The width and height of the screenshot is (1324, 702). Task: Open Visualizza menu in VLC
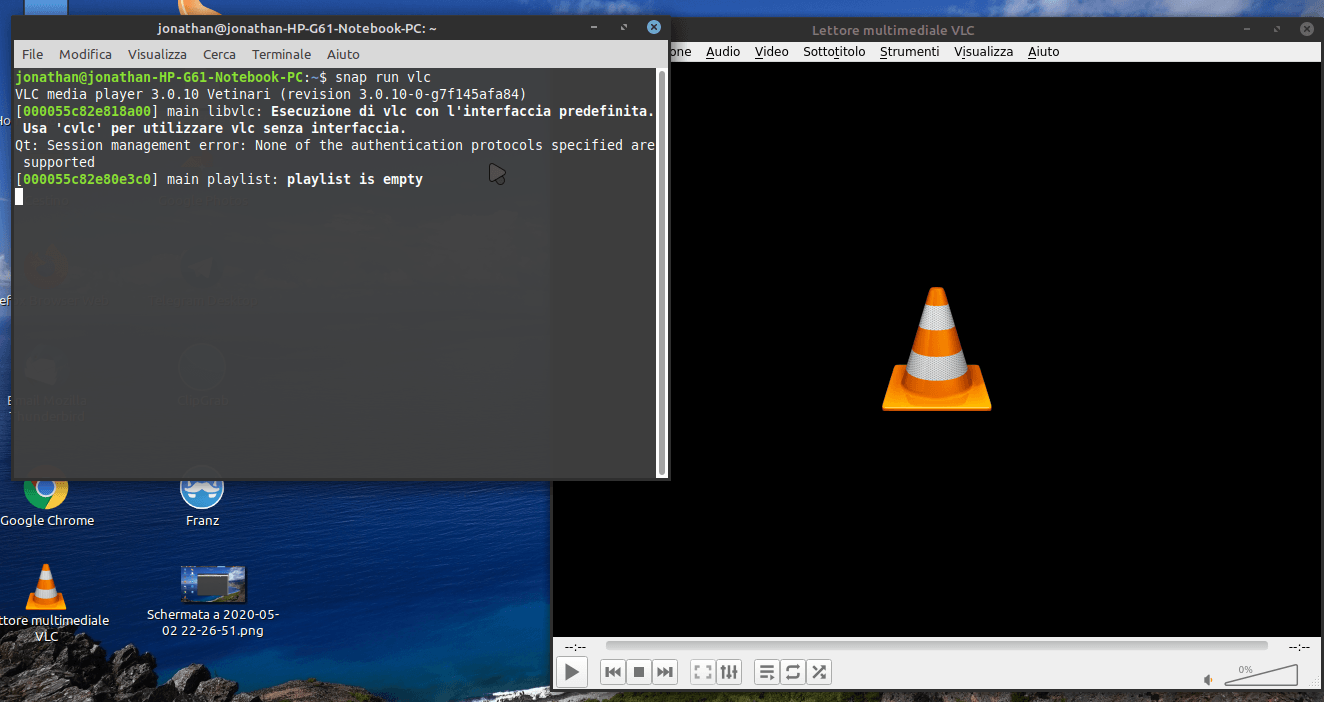pyautogui.click(x=983, y=51)
